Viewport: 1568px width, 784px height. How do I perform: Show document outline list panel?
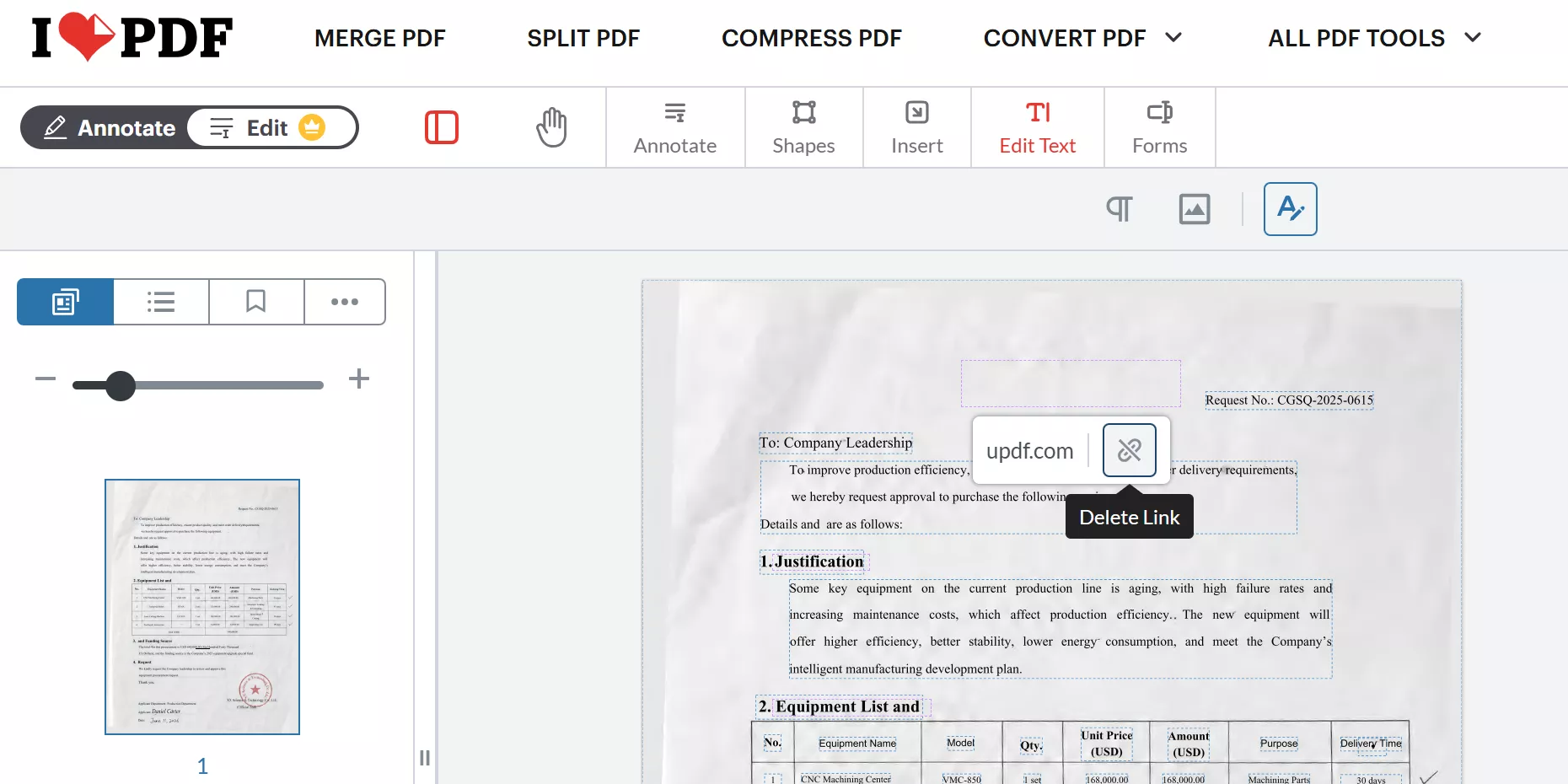point(161,302)
